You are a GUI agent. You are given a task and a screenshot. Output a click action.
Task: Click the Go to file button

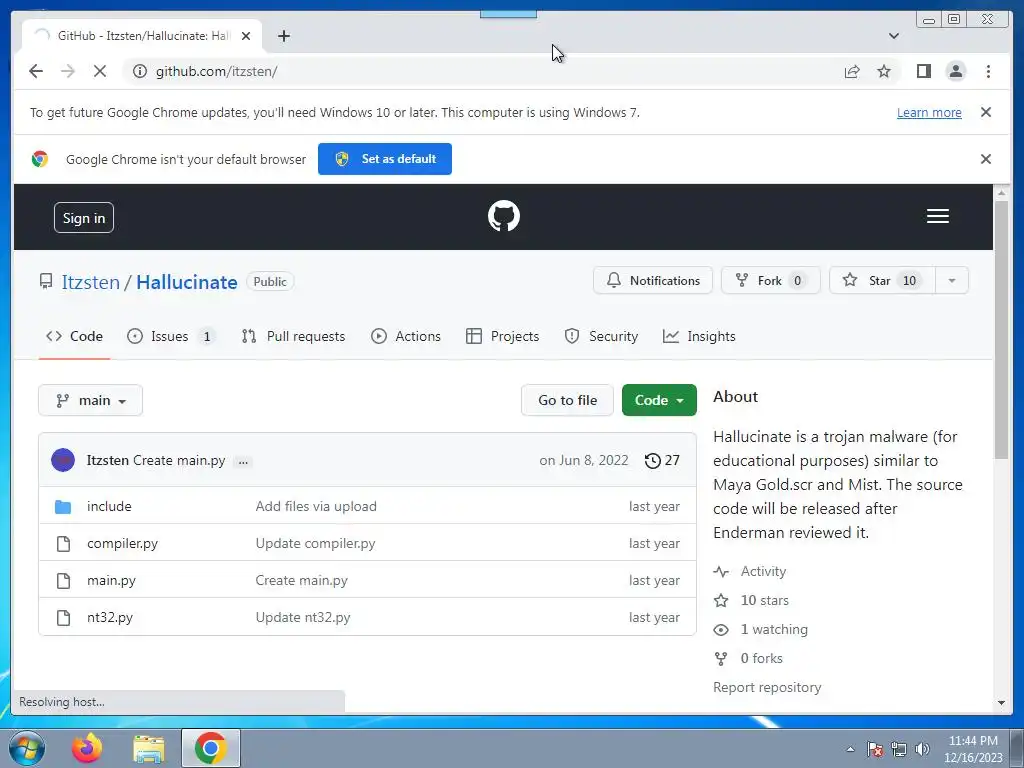click(x=567, y=400)
